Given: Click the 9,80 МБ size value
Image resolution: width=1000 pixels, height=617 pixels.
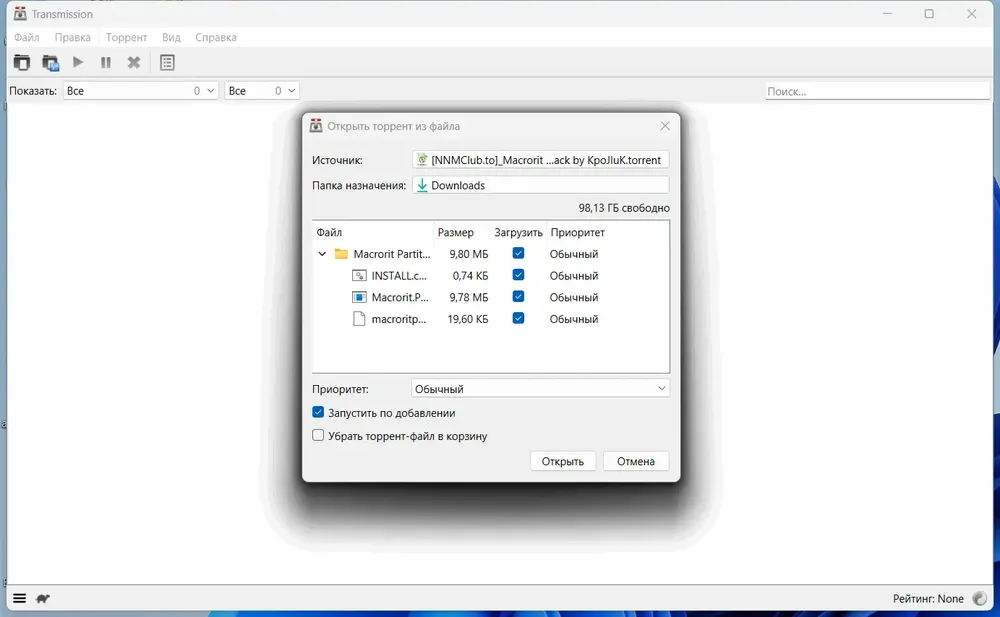Looking at the screenshot, I should coord(469,254).
